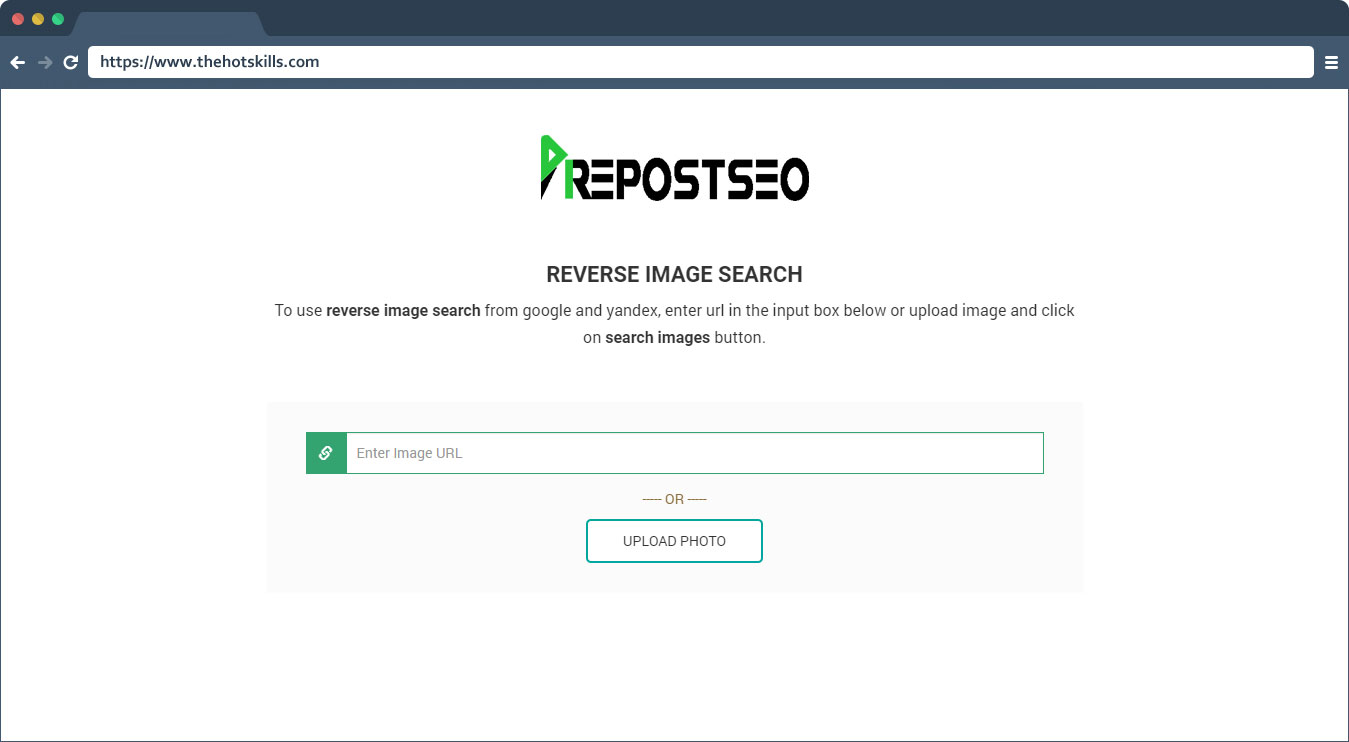Image resolution: width=1349 pixels, height=742 pixels.
Task: Click the browser back arrow
Action: click(x=17, y=62)
